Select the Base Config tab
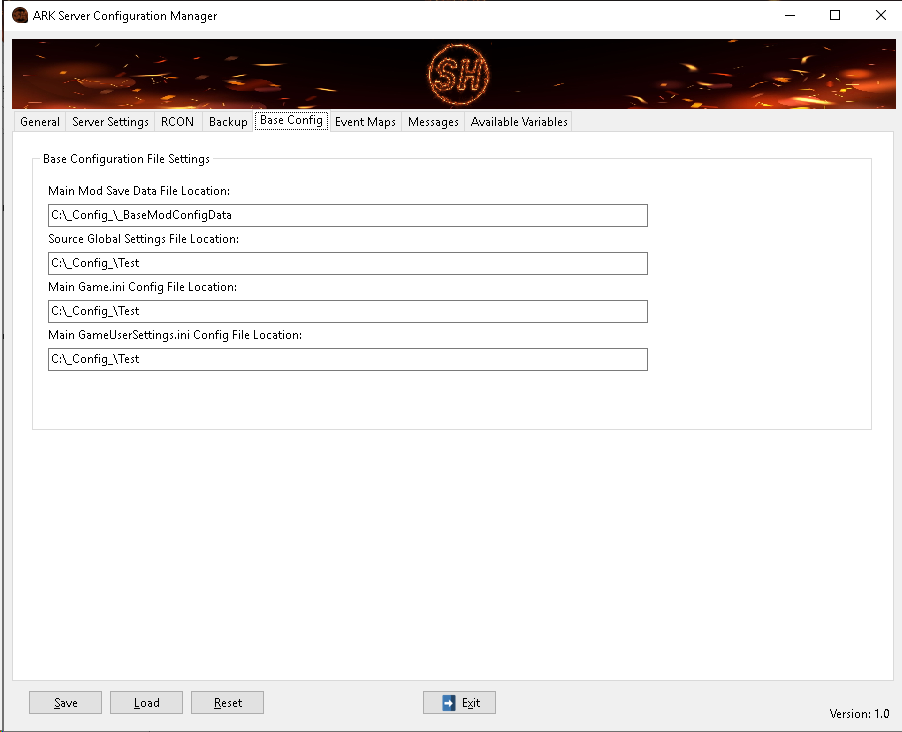The width and height of the screenshot is (902, 732). pyautogui.click(x=291, y=121)
